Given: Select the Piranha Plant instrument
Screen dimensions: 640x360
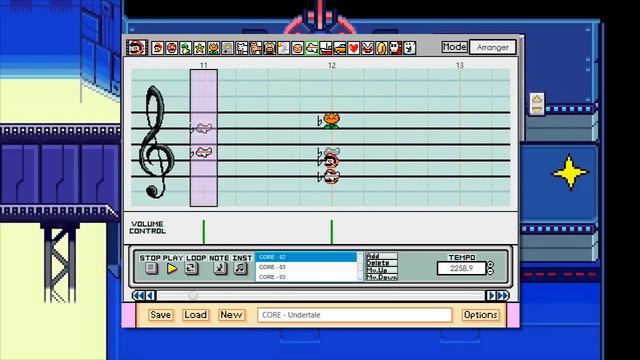Looking at the screenshot, I should point(367,48).
